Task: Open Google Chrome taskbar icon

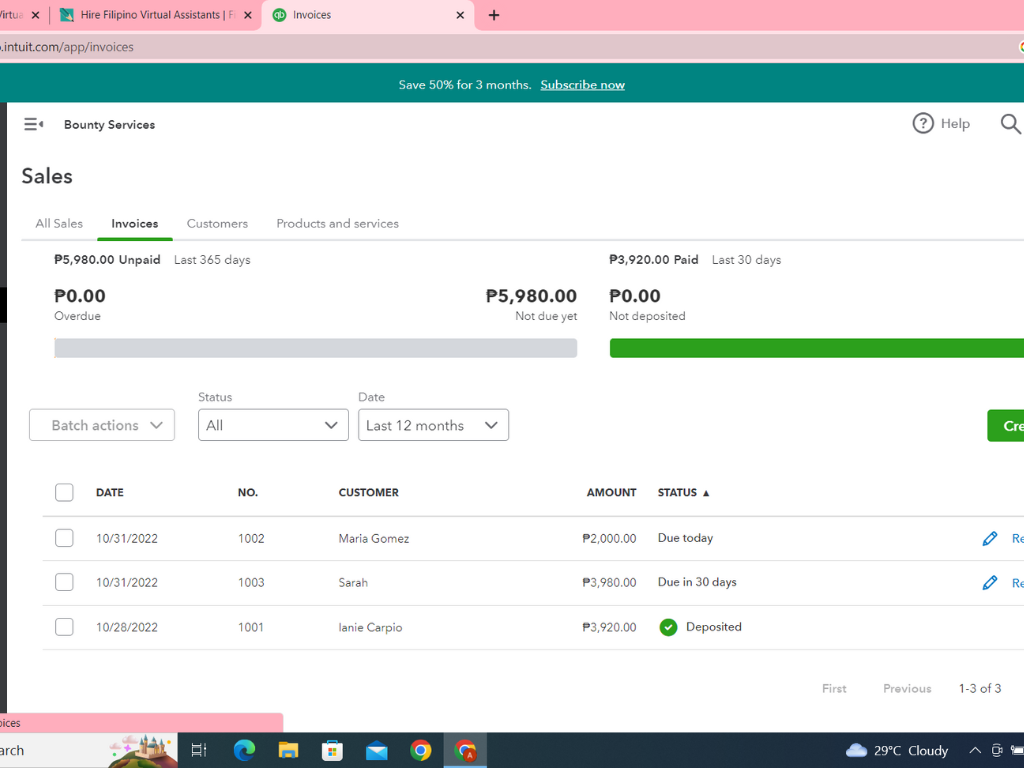Action: [421, 750]
